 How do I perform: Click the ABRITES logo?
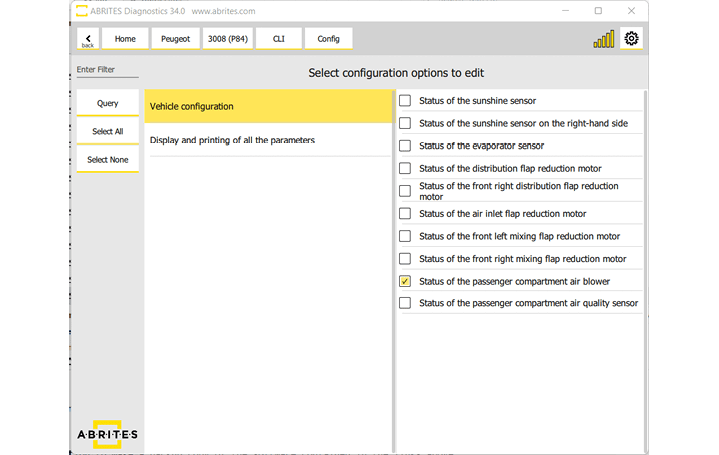tap(107, 432)
